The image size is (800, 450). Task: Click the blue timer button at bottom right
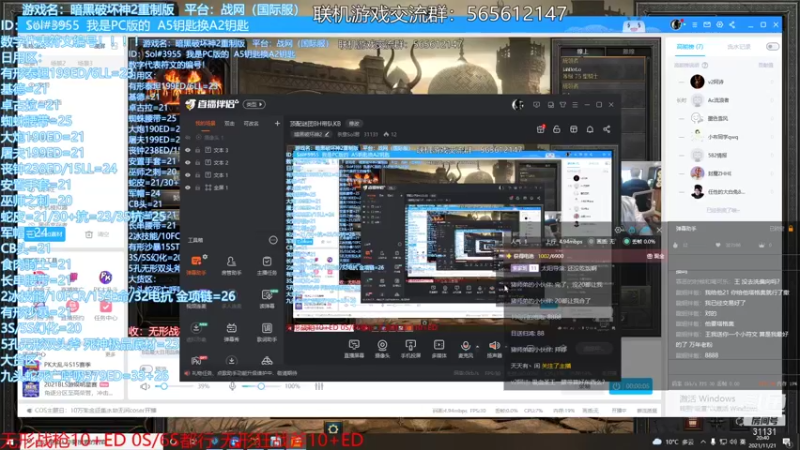(631, 386)
